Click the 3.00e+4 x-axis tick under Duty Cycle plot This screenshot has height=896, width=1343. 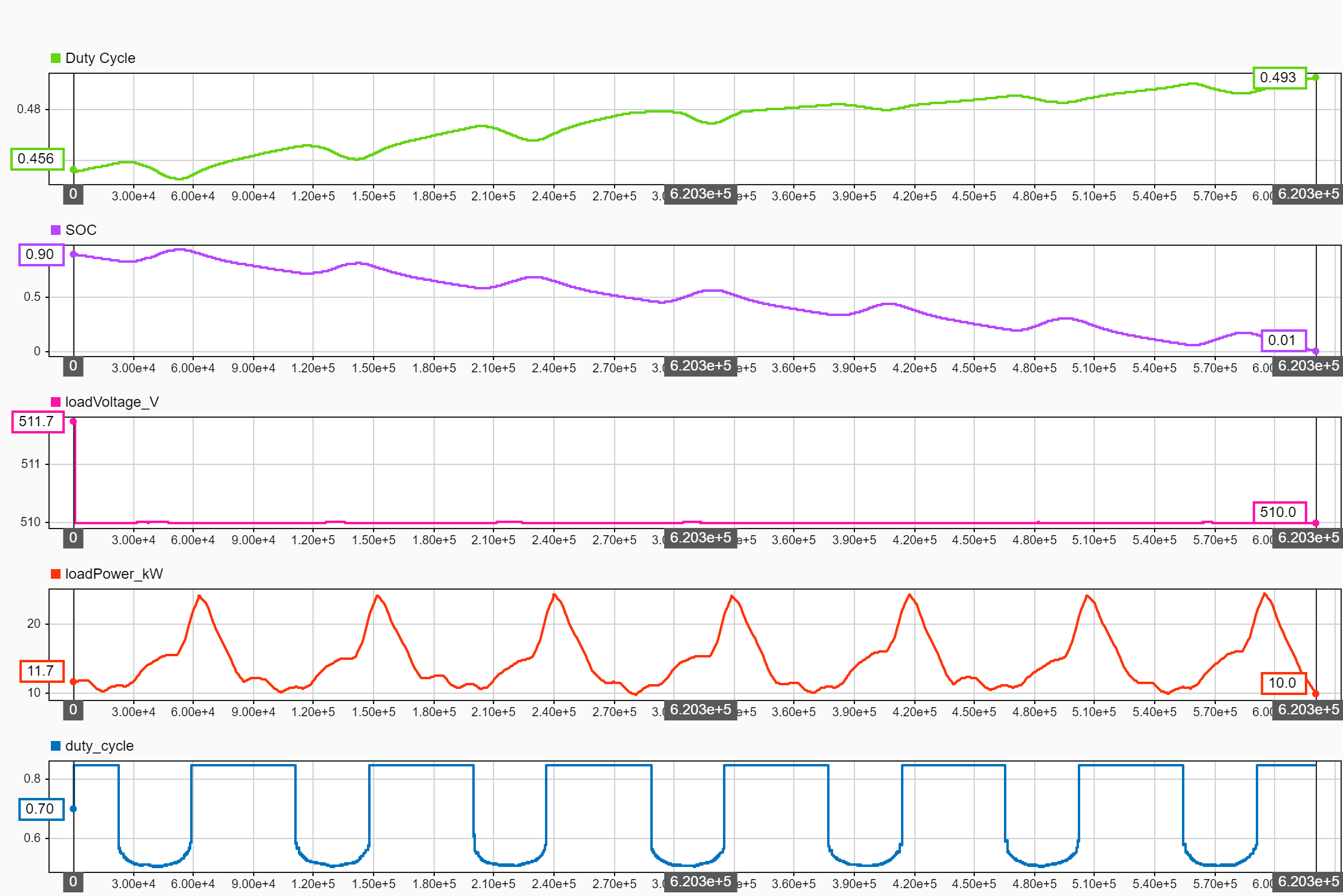pyautogui.click(x=133, y=196)
